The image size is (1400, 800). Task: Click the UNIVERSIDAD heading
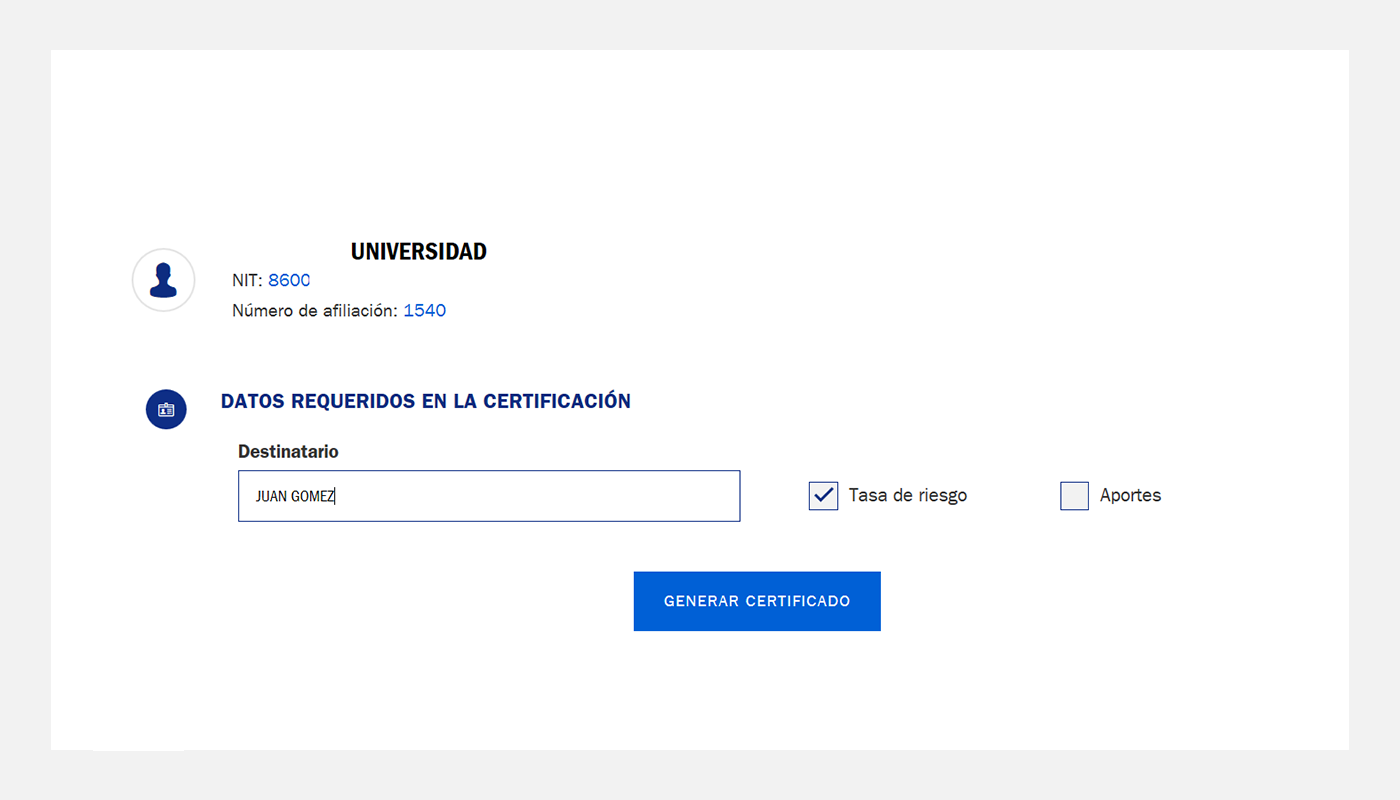[418, 252]
